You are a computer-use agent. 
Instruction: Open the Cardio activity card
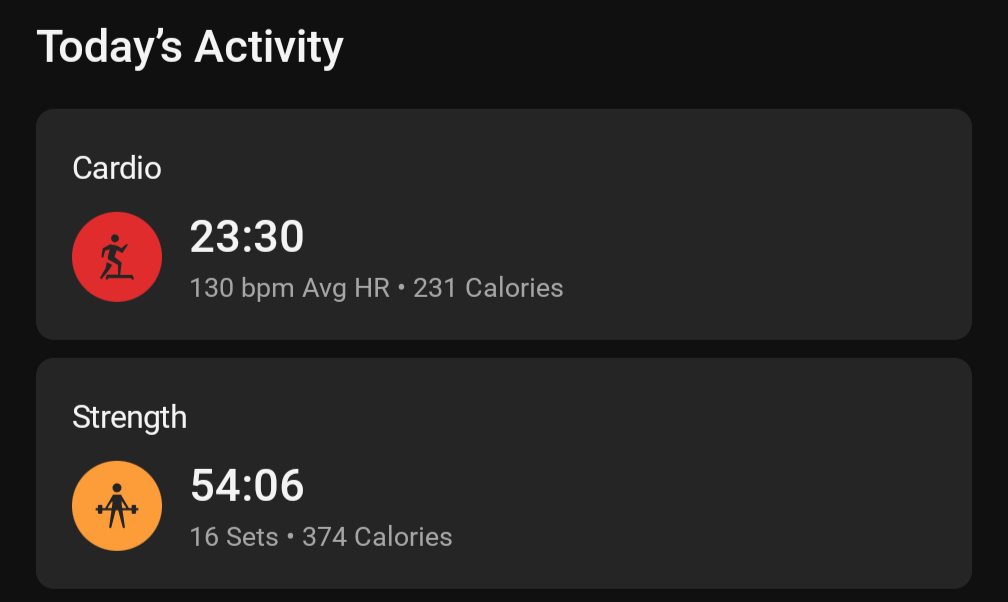(x=504, y=224)
